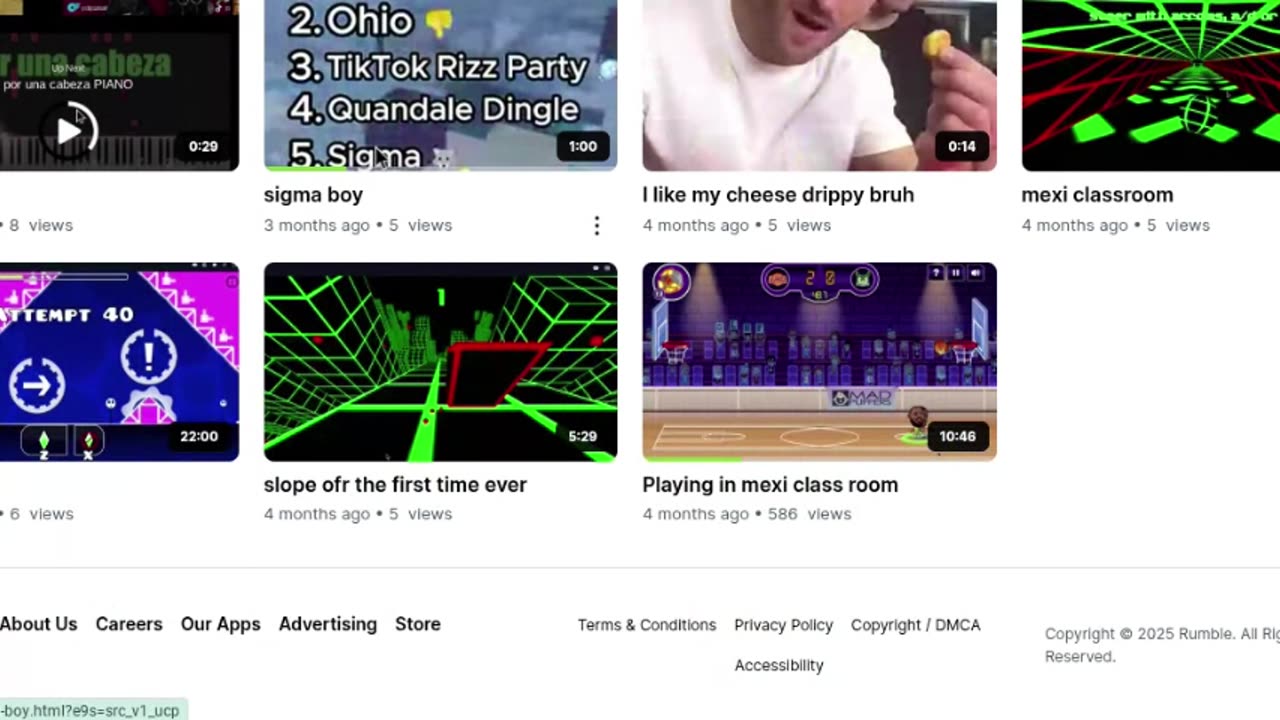Open the About Us footer link
Image resolution: width=1280 pixels, height=720 pixels.
(x=38, y=624)
